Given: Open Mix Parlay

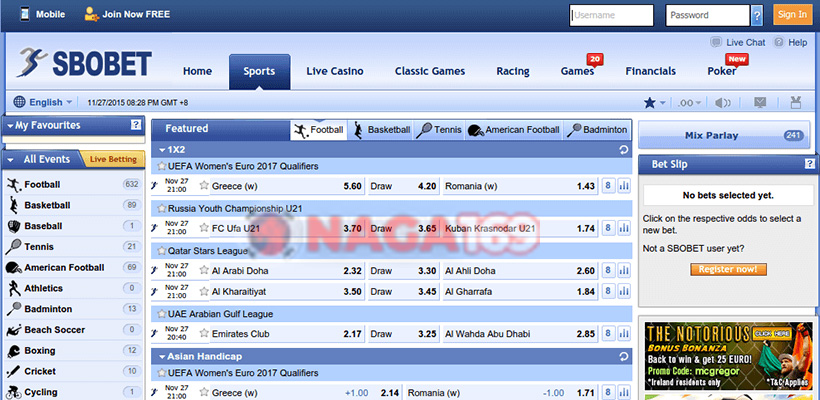Looking at the screenshot, I should pyautogui.click(x=724, y=135).
